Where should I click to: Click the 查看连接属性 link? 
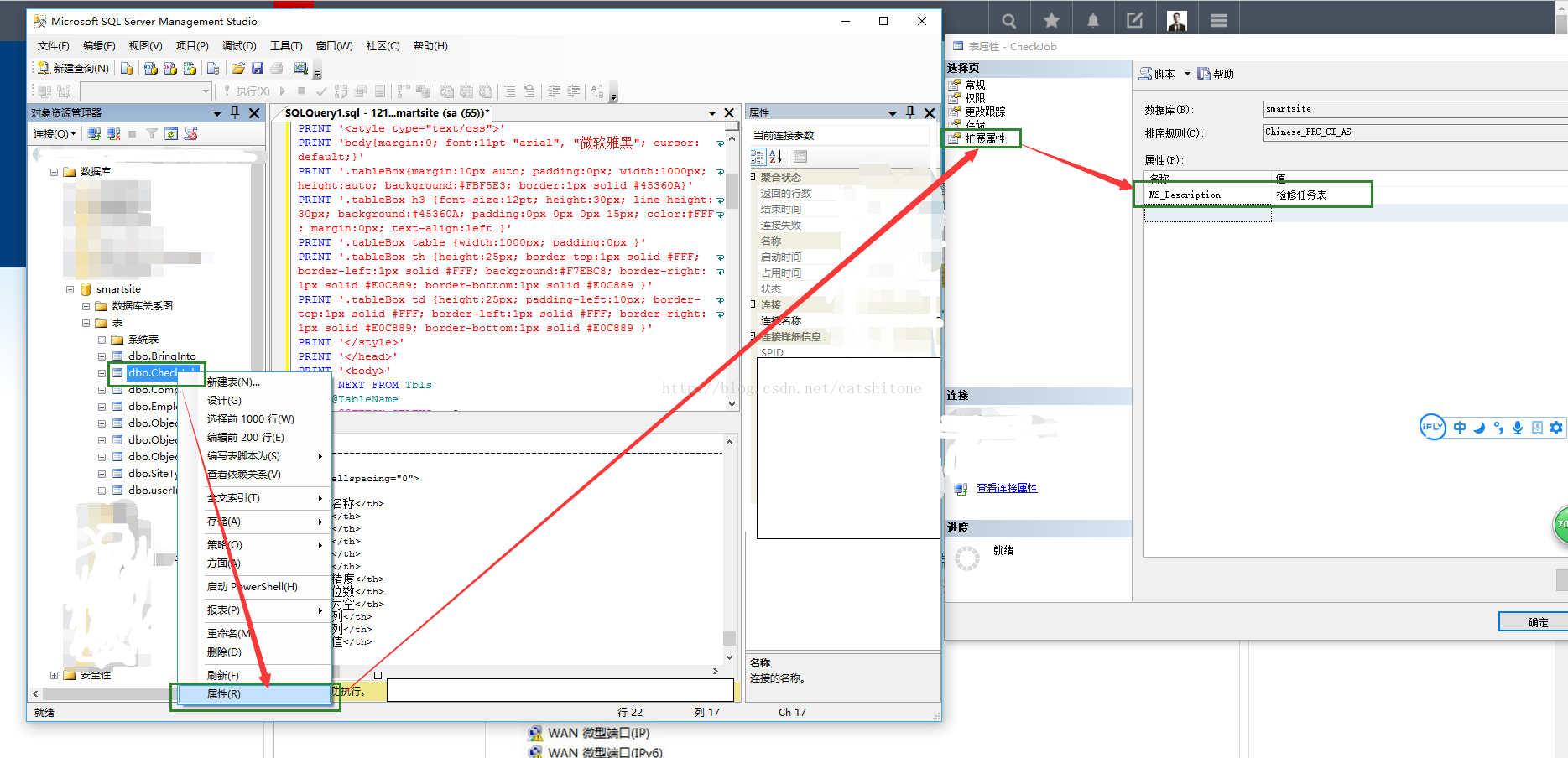[x=1007, y=488]
